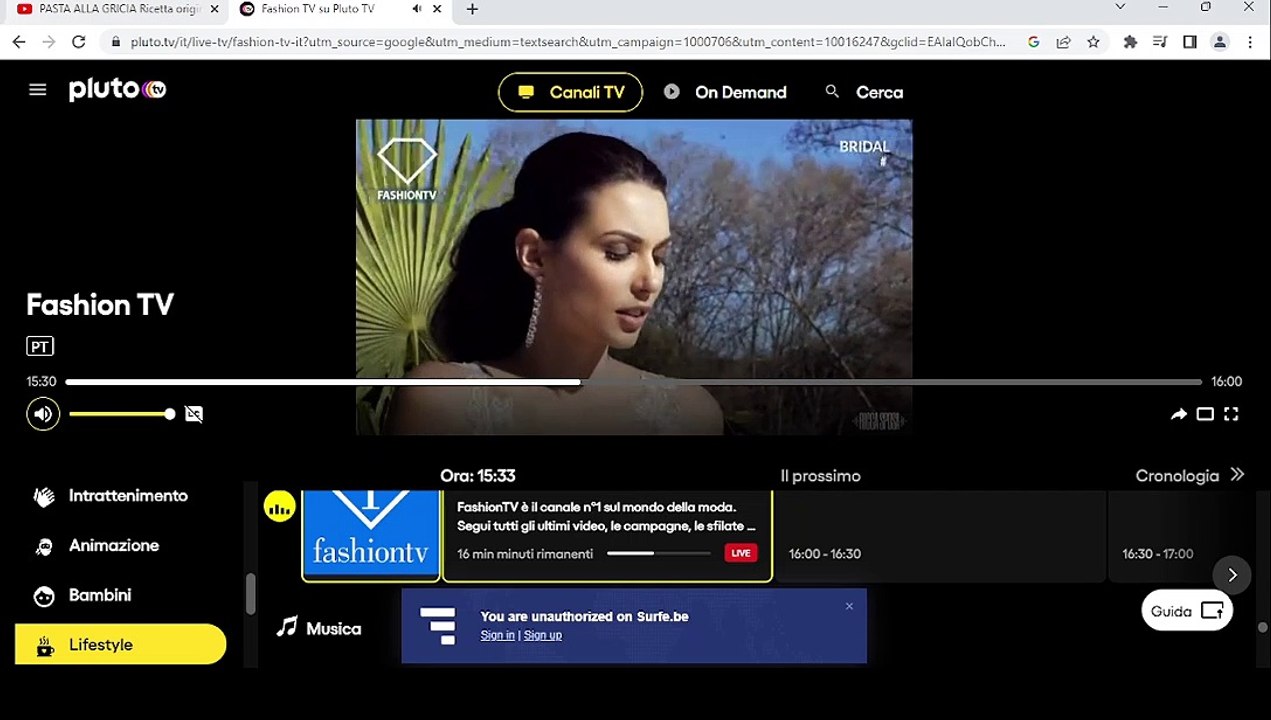Click the Sign in link
Viewport: 1271px width, 720px height.
(x=497, y=636)
